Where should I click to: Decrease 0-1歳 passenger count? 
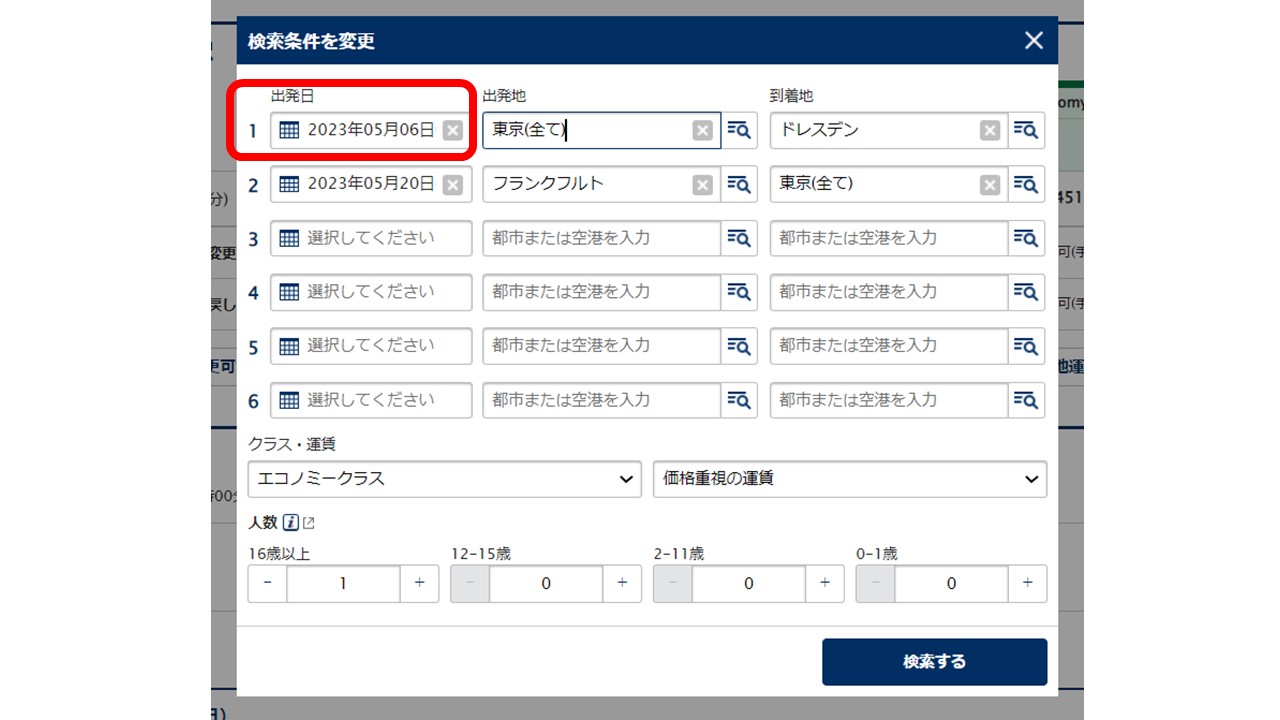pyautogui.click(x=875, y=583)
